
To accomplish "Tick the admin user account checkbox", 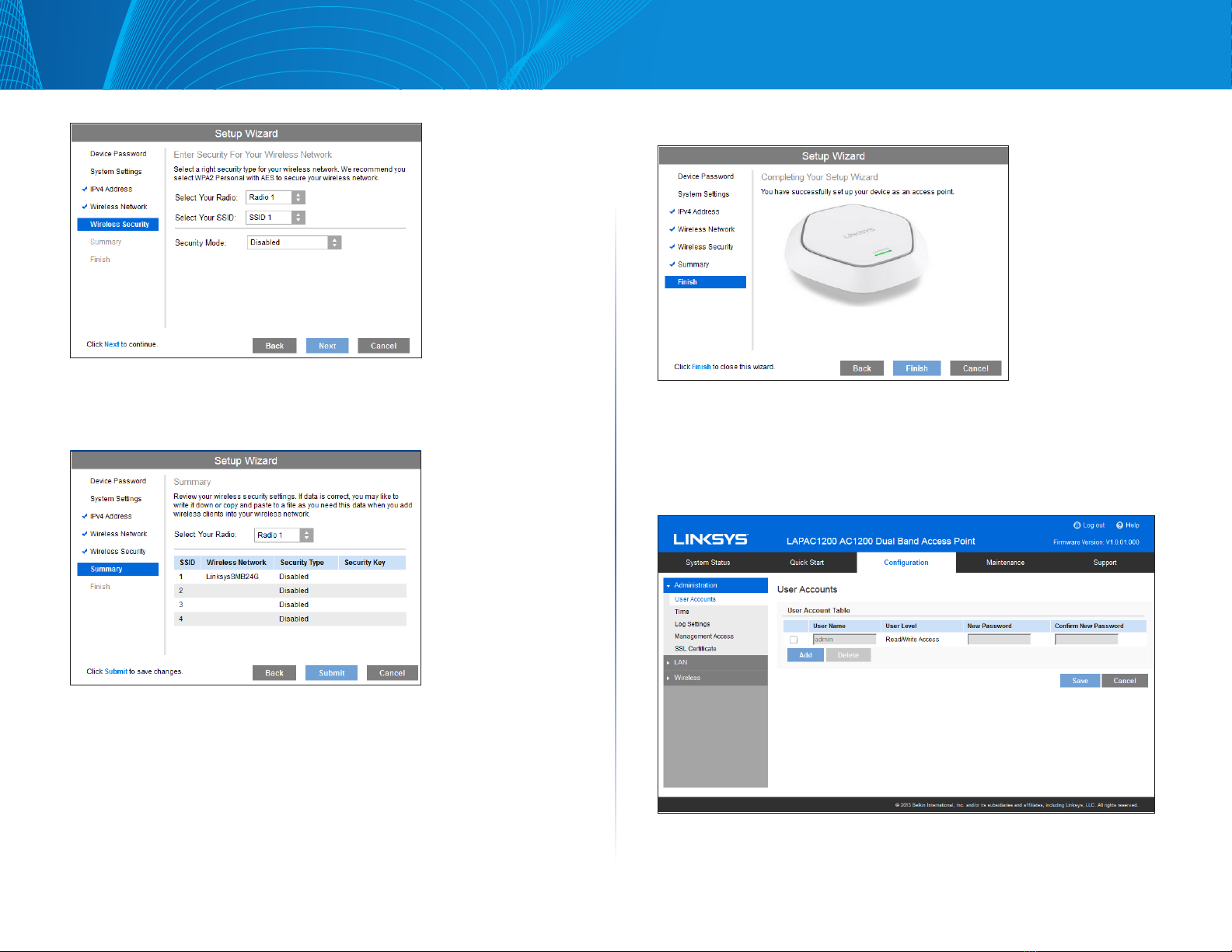I will [x=794, y=640].
